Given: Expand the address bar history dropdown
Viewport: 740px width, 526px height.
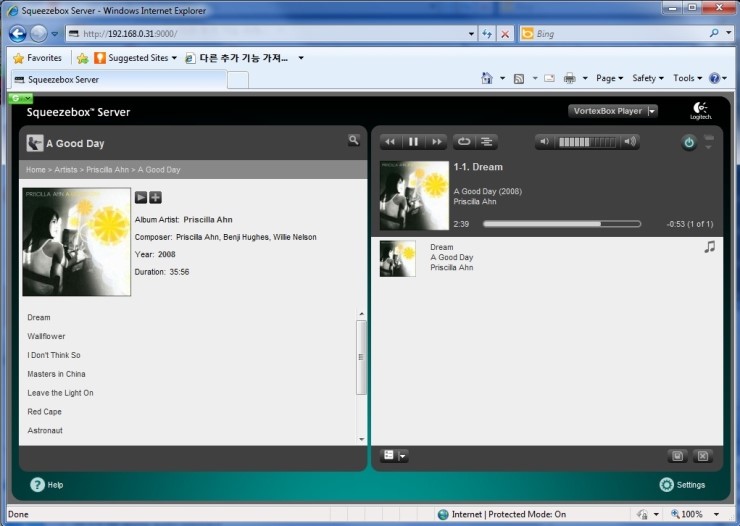Looking at the screenshot, I should 471,34.
